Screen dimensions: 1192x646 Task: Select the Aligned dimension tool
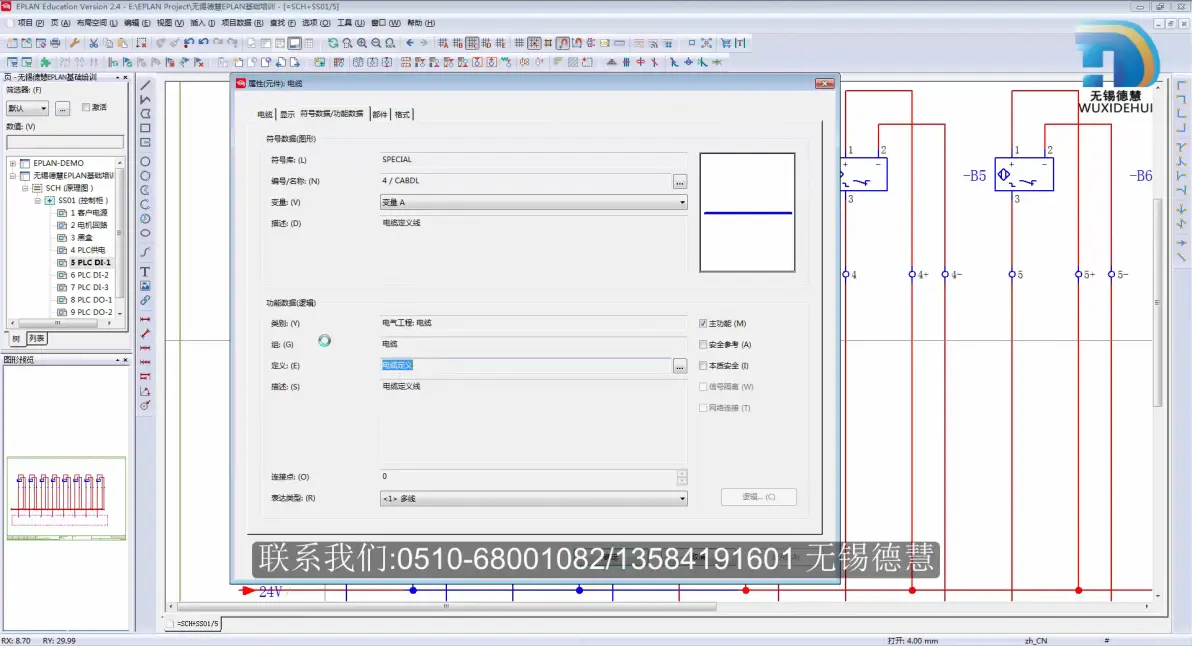click(x=145, y=334)
